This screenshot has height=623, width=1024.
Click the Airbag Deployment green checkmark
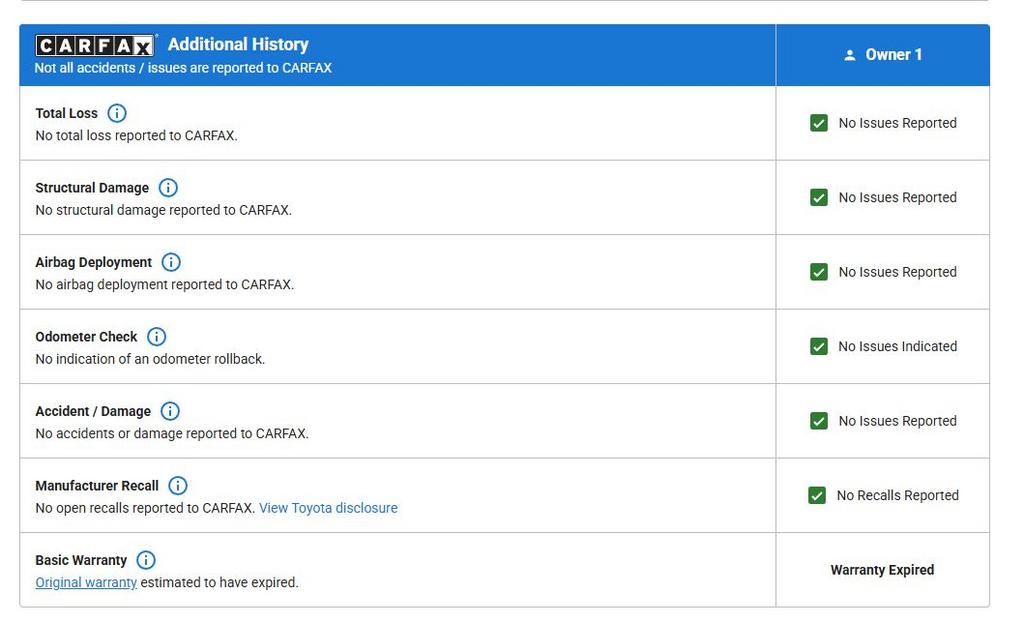tap(819, 272)
